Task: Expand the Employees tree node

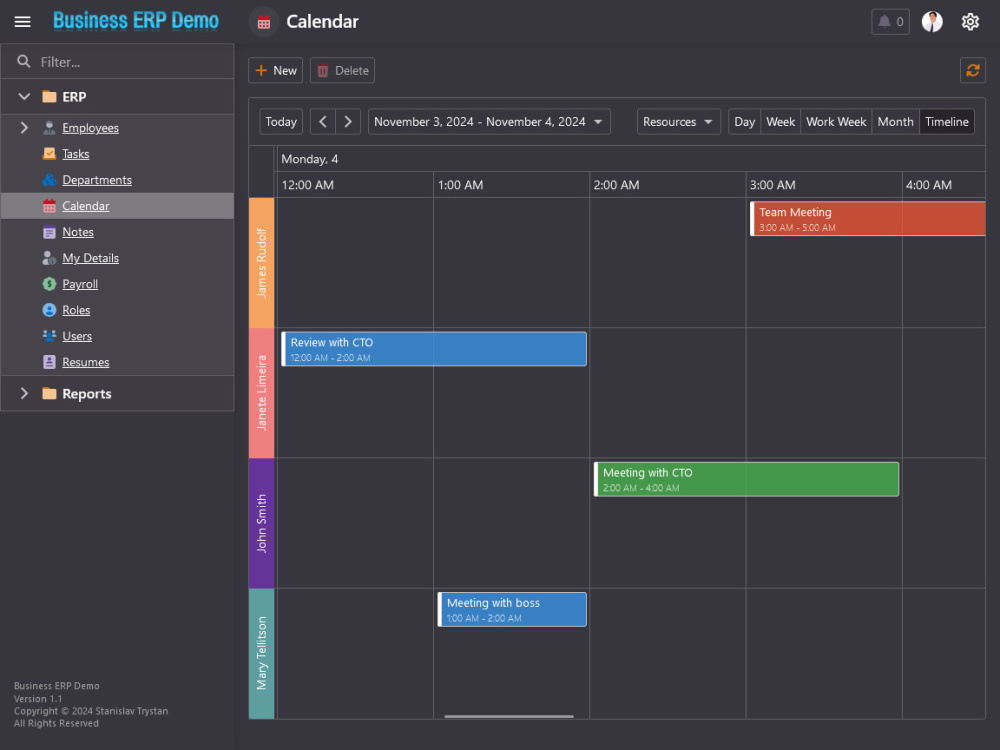Action: click(24, 128)
